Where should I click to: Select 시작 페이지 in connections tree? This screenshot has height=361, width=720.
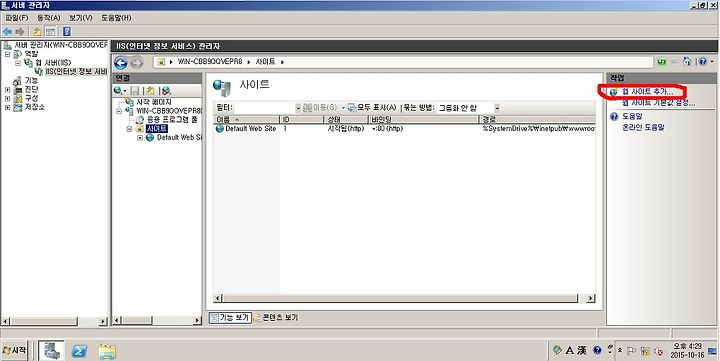coord(154,102)
